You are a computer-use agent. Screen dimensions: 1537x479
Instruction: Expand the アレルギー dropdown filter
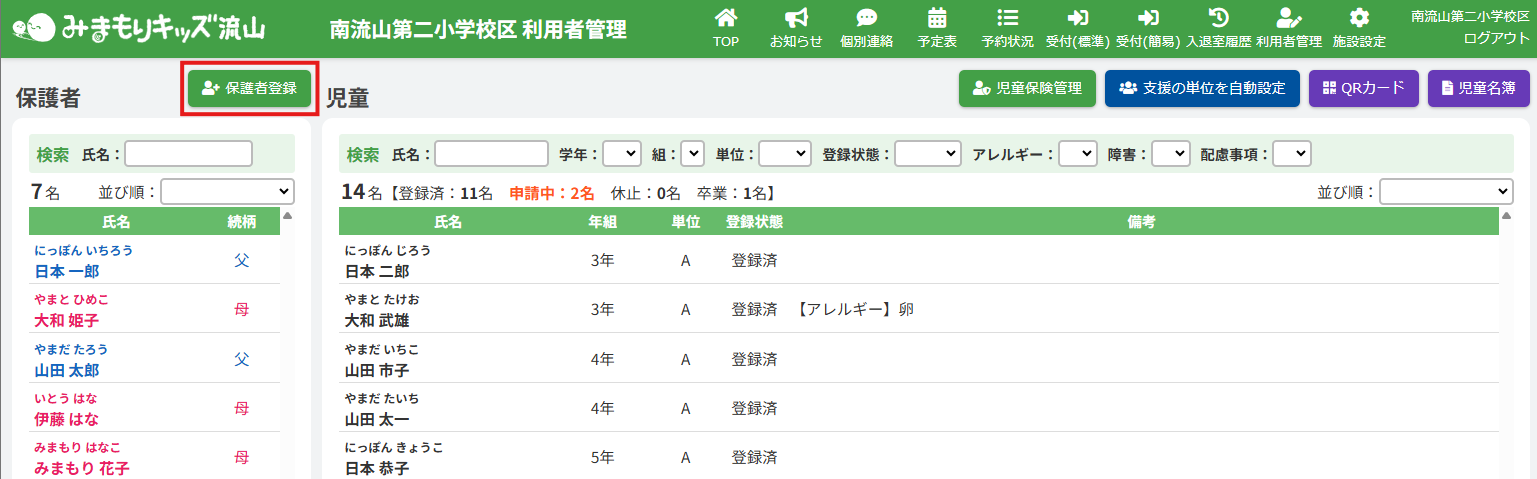[1078, 154]
